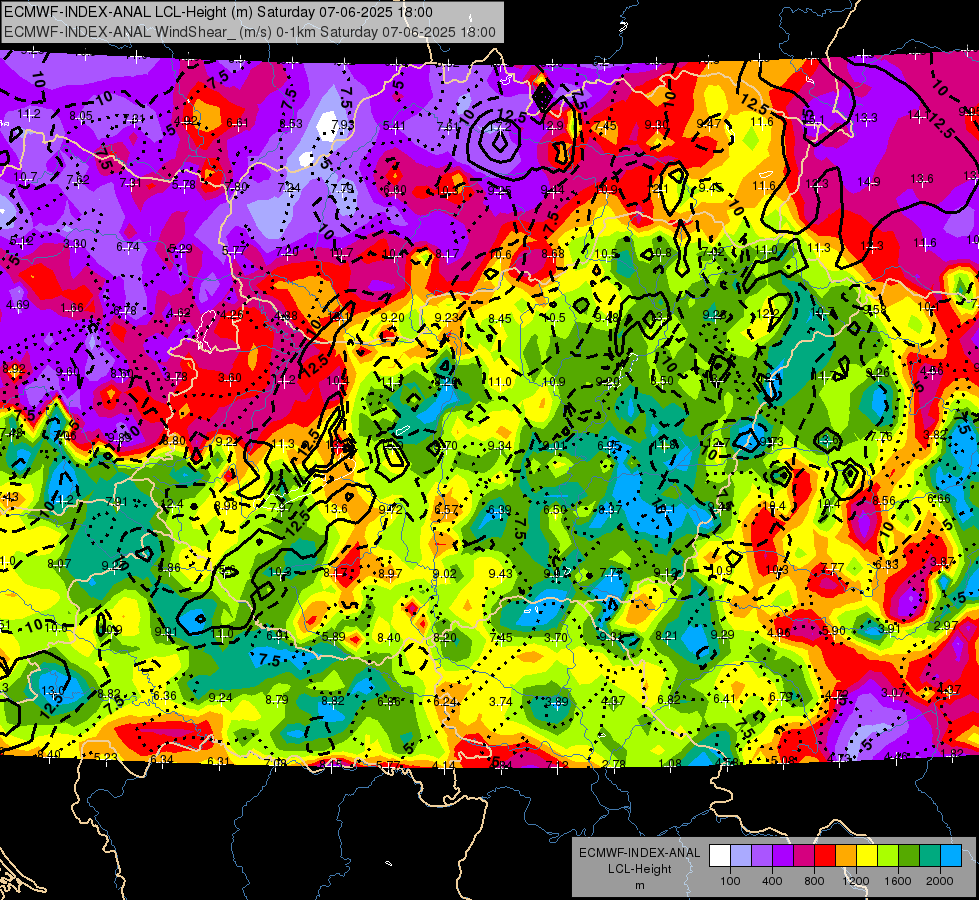Click the vivid violet swatch right of 400
Viewport: 979px width, 900px height.
click(x=783, y=856)
